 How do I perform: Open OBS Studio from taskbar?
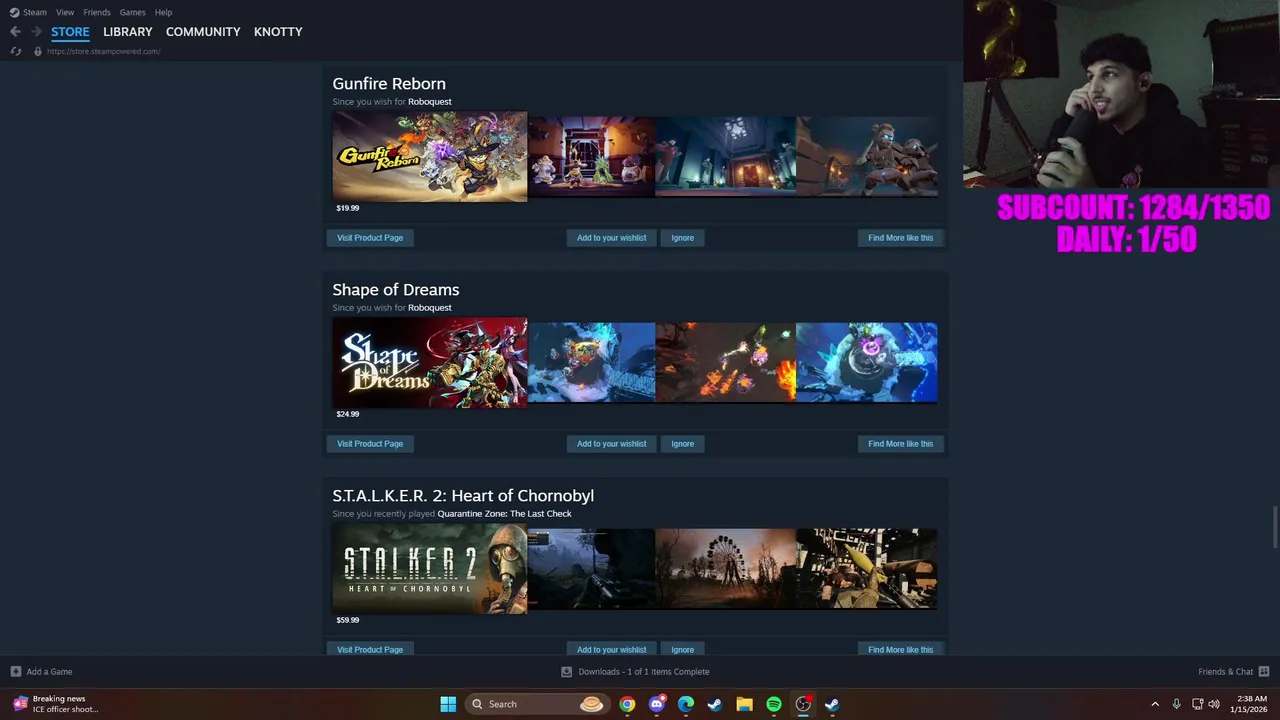803,704
